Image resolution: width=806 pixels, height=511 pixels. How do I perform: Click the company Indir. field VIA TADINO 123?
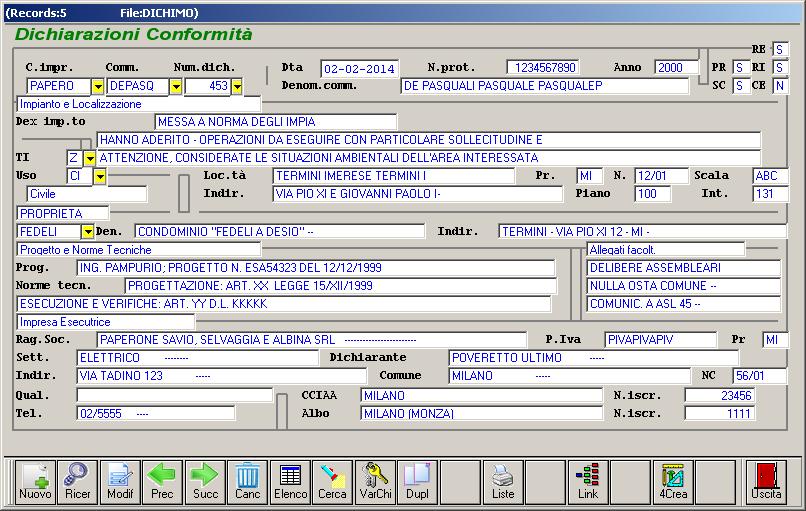(x=222, y=376)
